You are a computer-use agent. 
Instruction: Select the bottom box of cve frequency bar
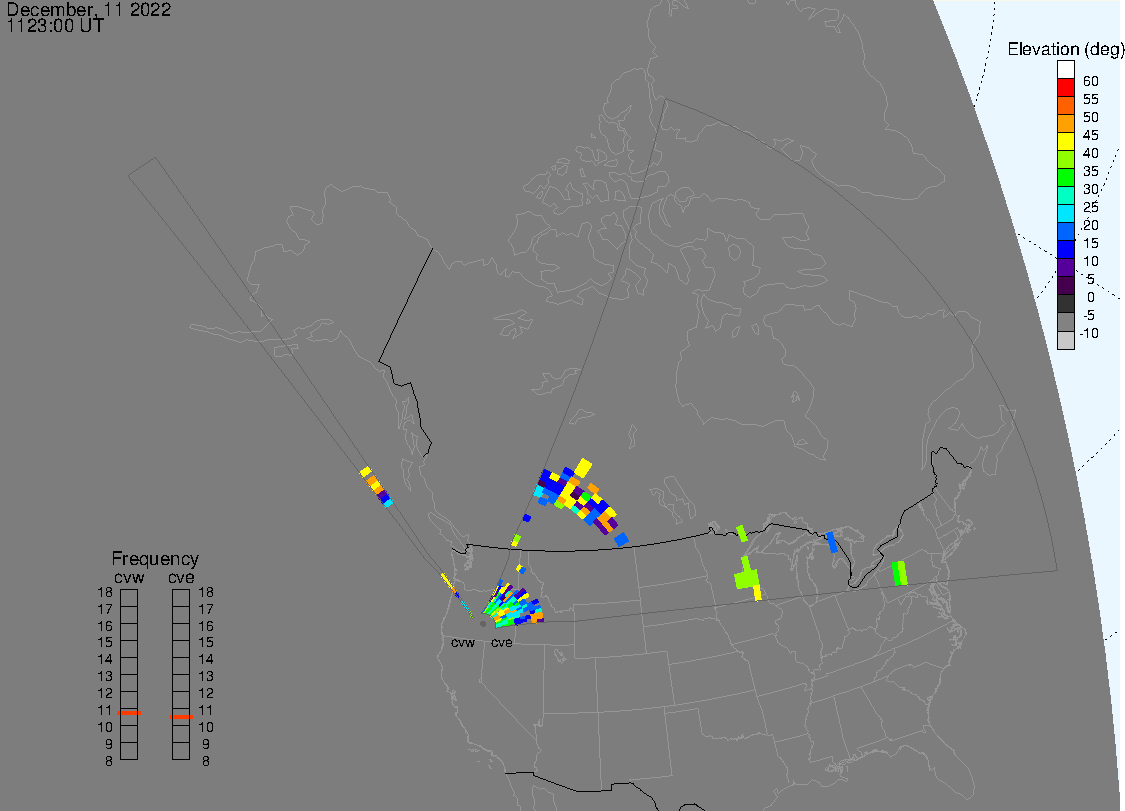pos(181,751)
